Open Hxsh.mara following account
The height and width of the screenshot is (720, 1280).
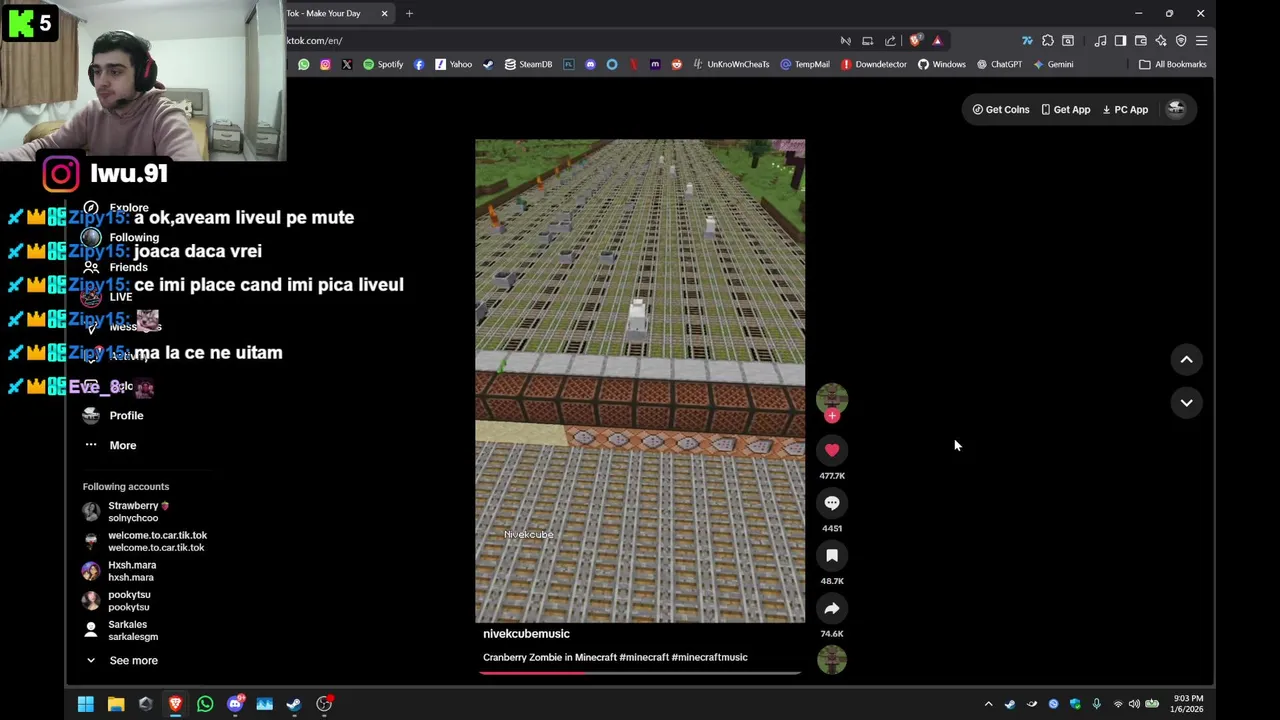click(x=119, y=571)
